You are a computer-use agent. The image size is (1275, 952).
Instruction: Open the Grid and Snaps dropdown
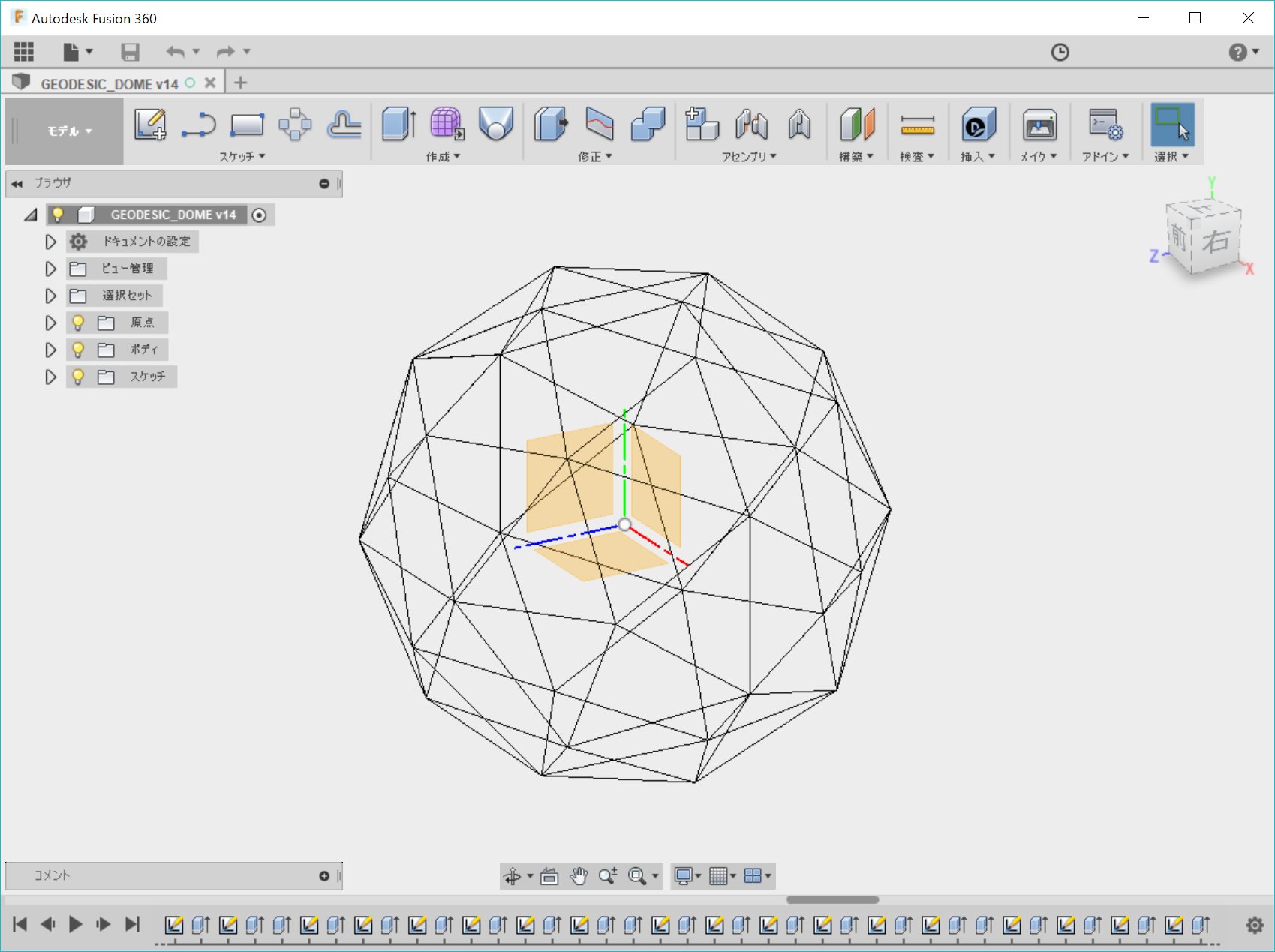(723, 875)
